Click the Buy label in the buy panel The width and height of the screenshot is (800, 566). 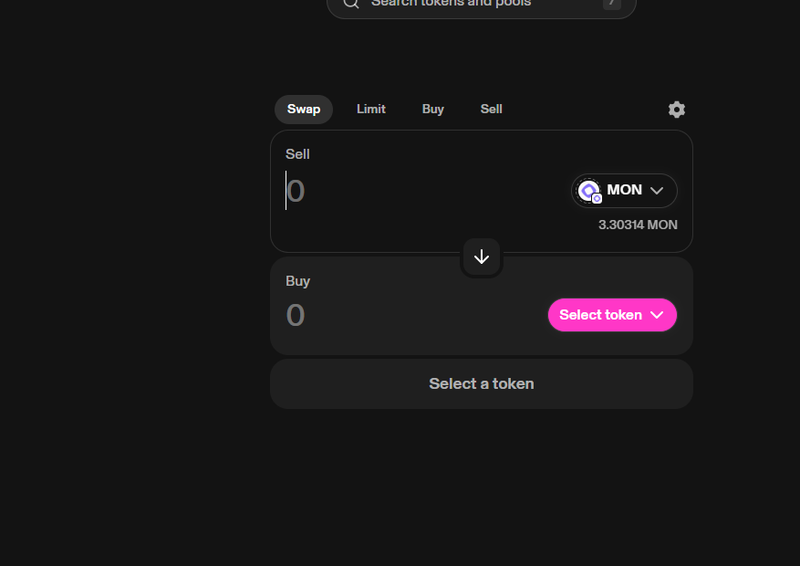click(x=297, y=281)
